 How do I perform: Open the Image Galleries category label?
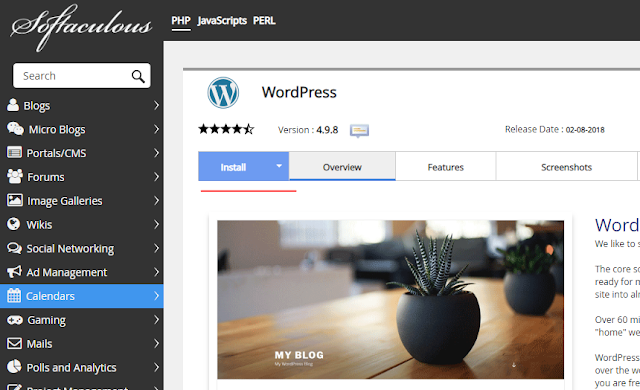[64, 201]
